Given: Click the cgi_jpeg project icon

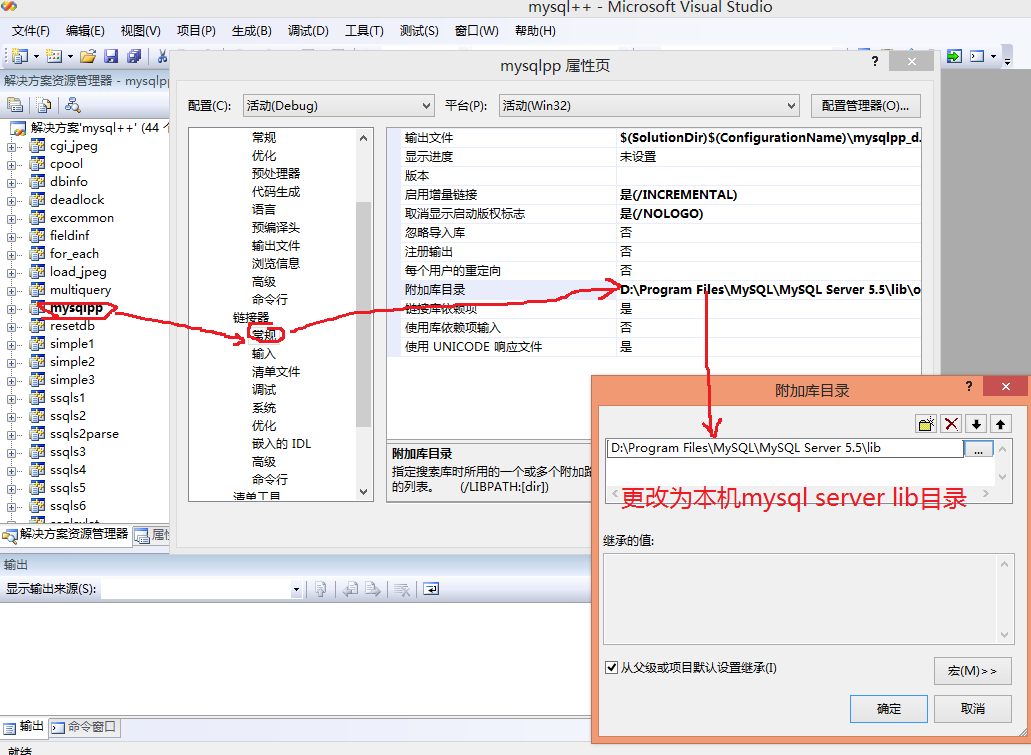Looking at the screenshot, I should [x=37, y=146].
